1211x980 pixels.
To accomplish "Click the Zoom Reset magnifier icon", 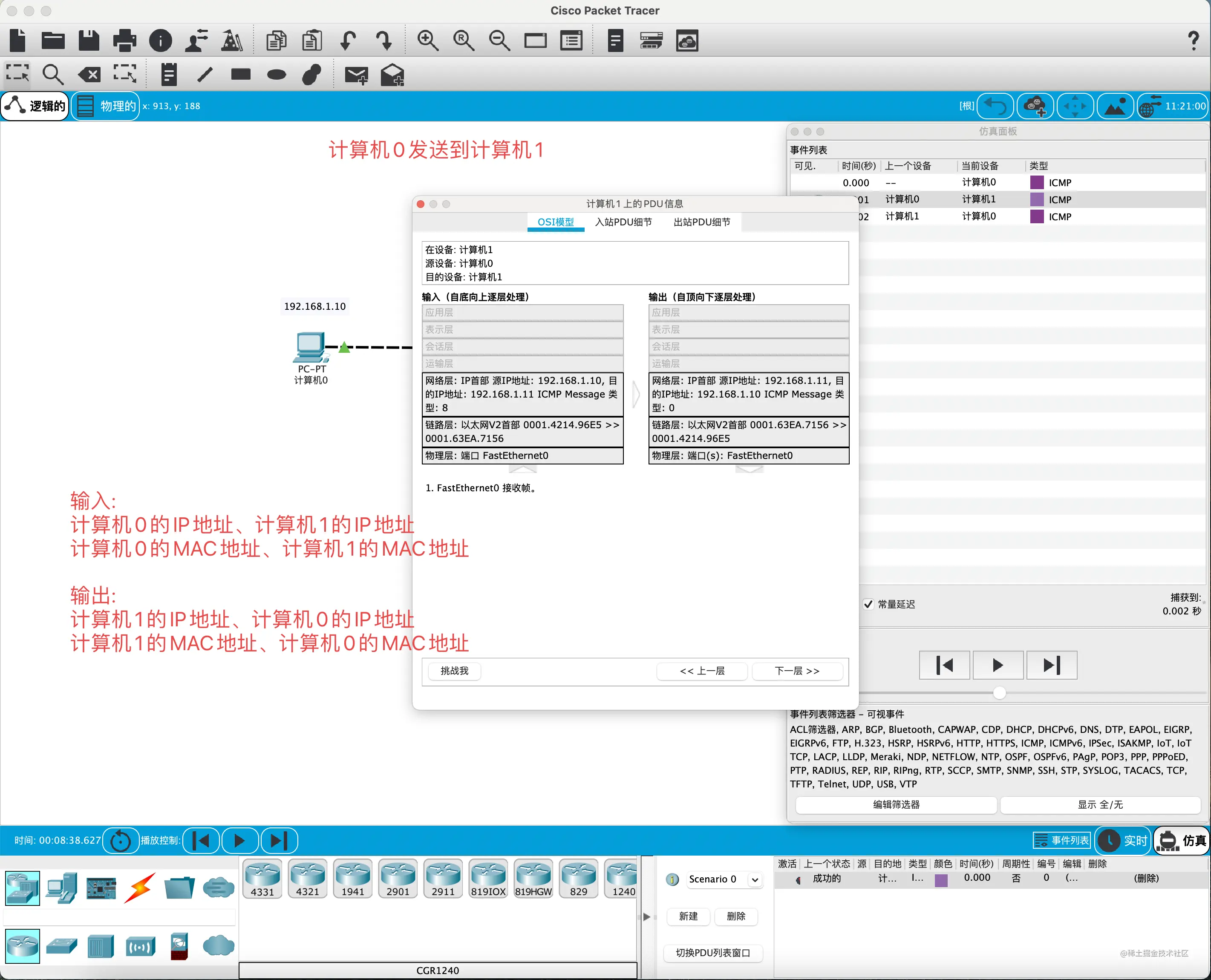I will click(464, 40).
